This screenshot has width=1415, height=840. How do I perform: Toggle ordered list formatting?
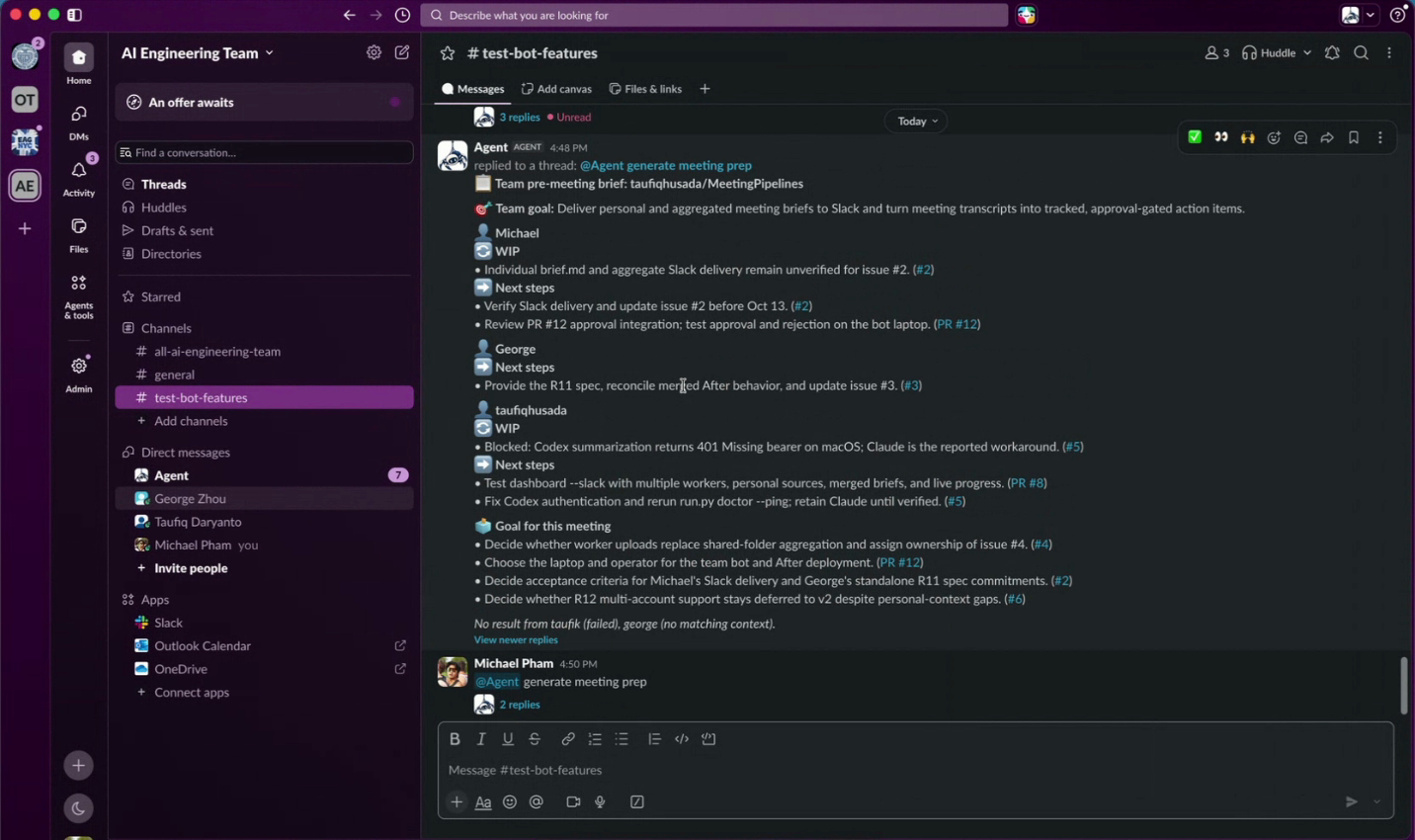(x=595, y=739)
